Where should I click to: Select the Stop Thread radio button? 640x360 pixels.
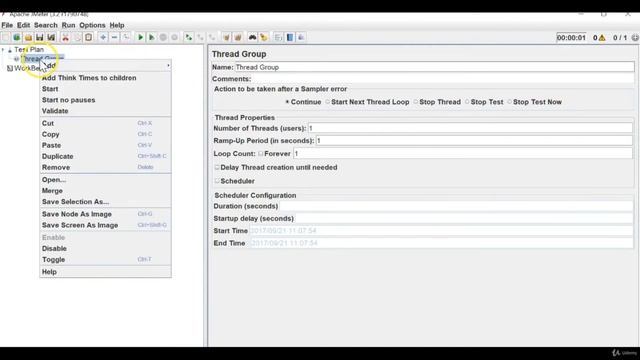tap(416, 102)
